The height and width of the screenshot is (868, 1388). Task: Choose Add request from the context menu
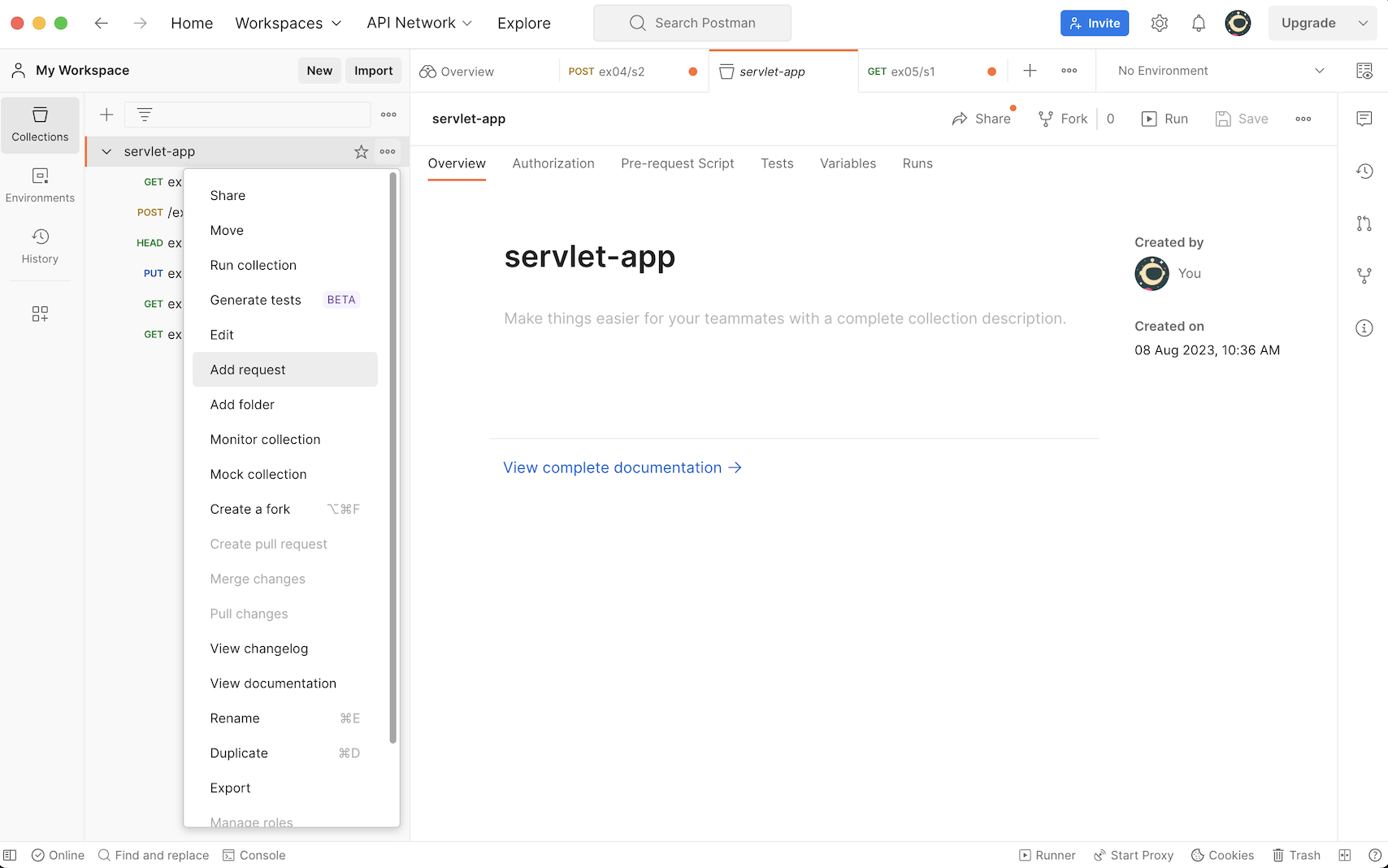[285, 370]
